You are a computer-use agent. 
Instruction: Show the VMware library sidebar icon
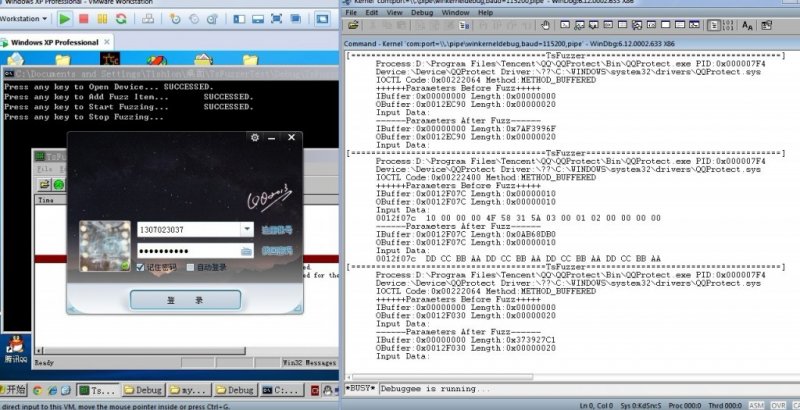click(239, 19)
